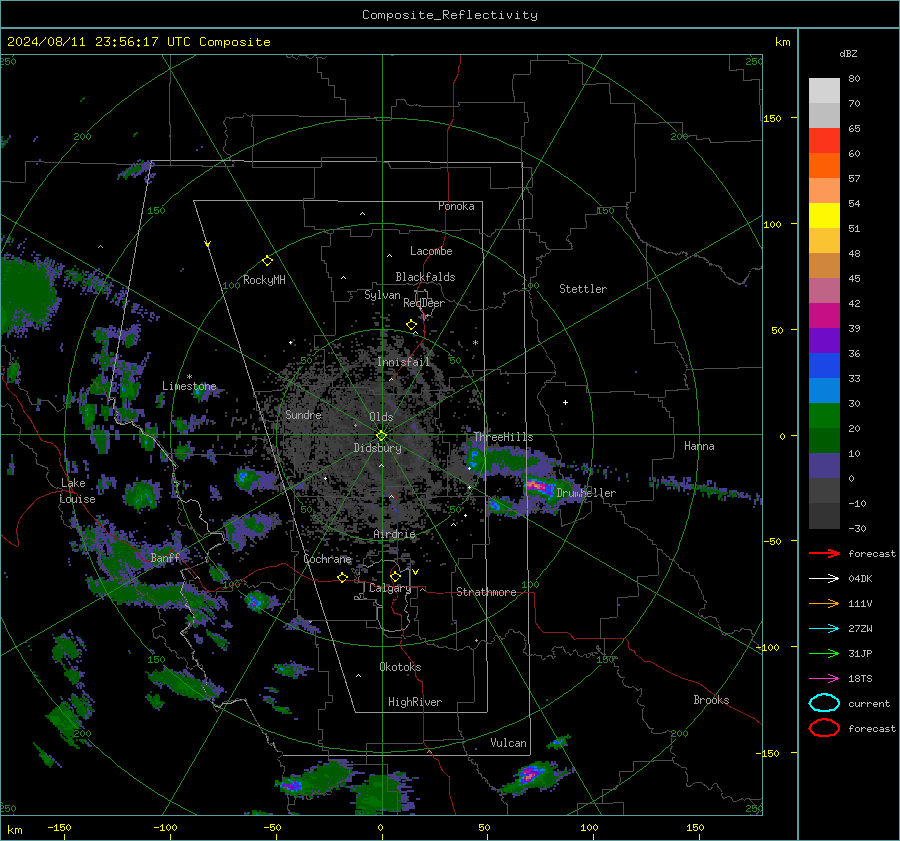Click the magenta 18TS arrow legend icon
900x841 pixels.
coord(824,679)
